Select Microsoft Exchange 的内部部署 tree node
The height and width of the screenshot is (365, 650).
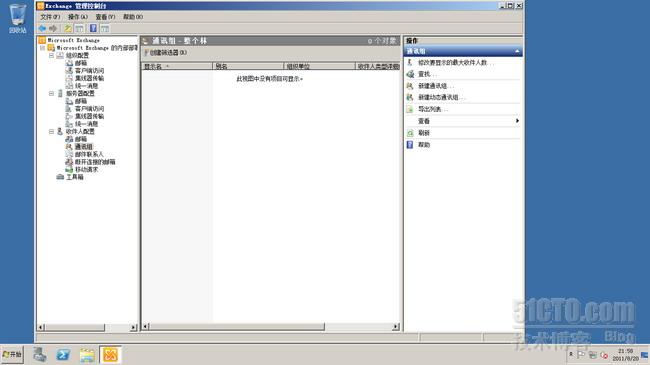pyautogui.click(x=97, y=48)
